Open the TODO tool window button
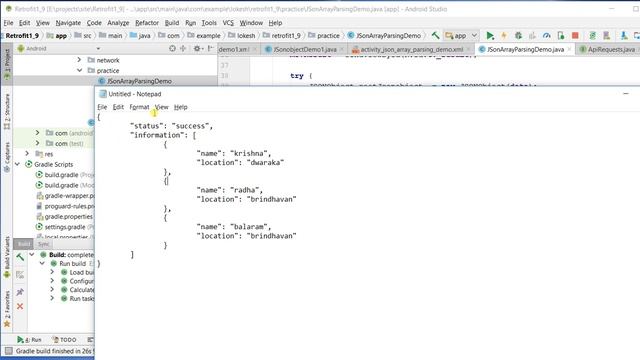 pos(64,339)
